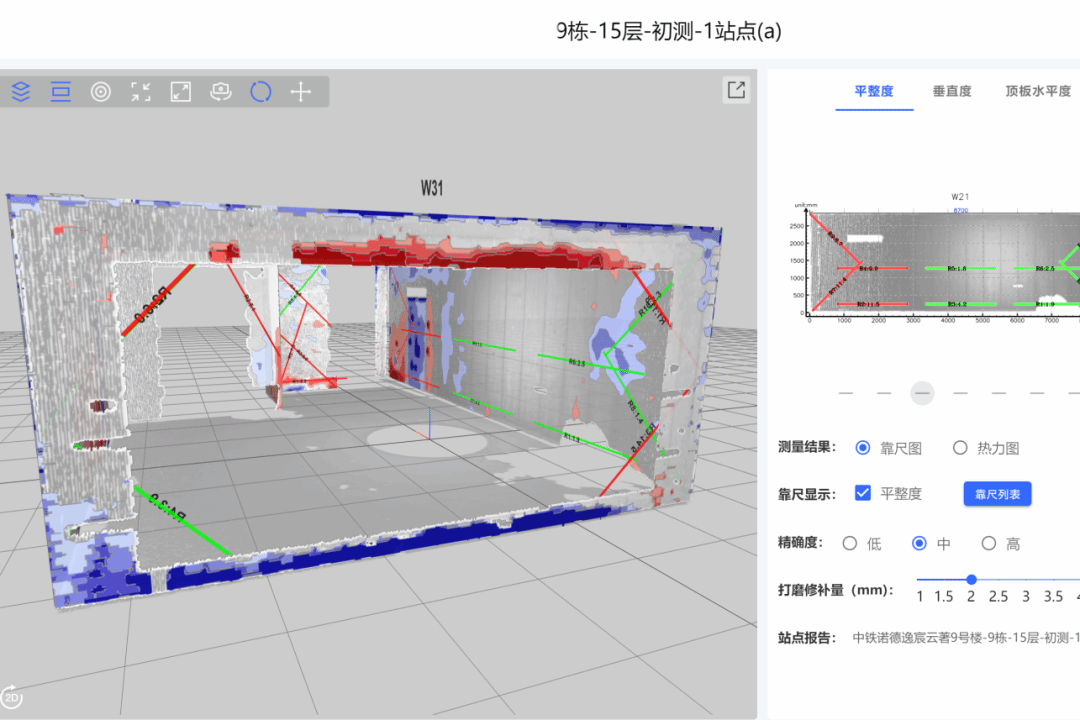The width and height of the screenshot is (1080, 720).
Task: Select the 热力图 radio option
Action: (960, 448)
